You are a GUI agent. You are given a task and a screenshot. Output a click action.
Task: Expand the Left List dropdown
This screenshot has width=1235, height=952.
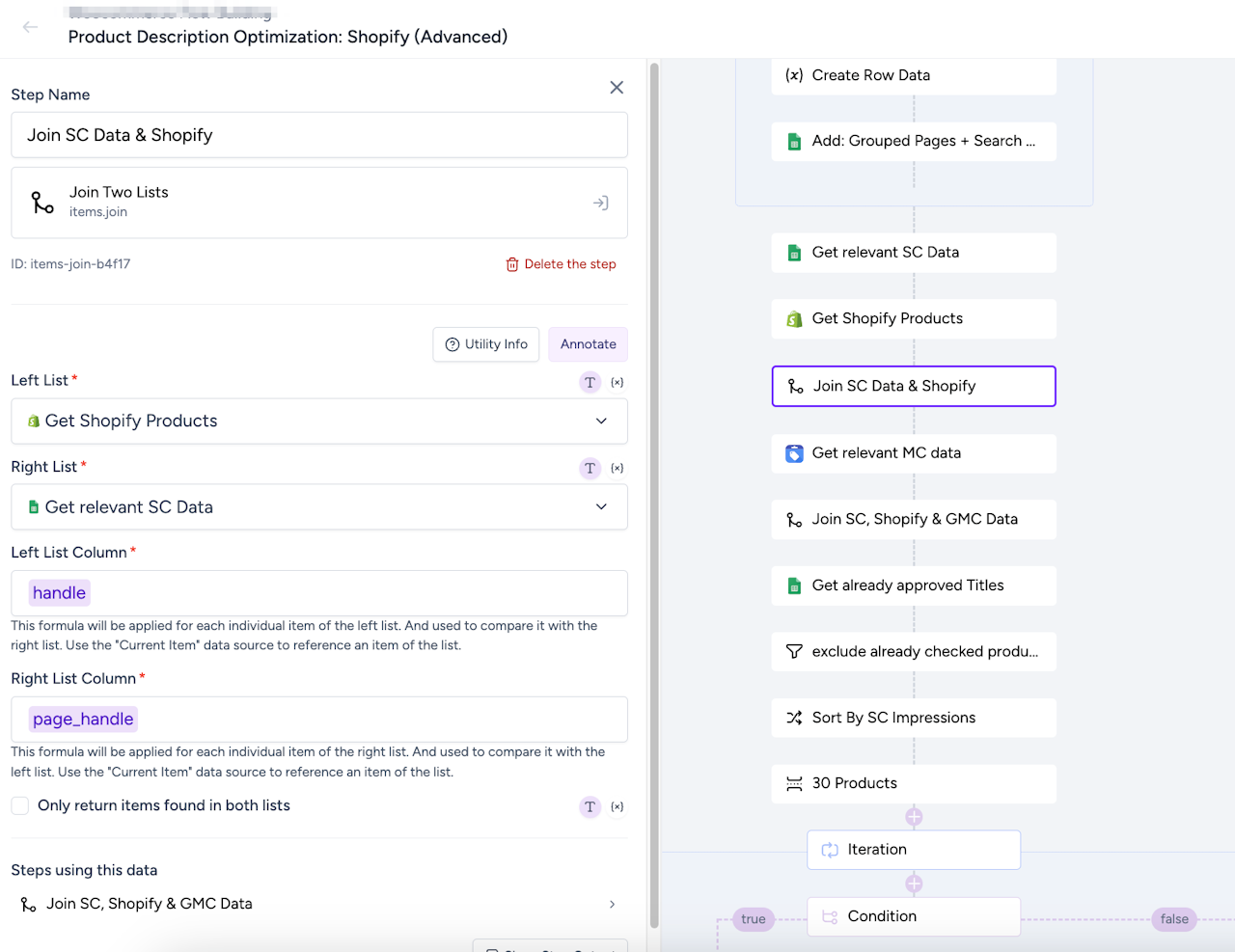pos(601,422)
